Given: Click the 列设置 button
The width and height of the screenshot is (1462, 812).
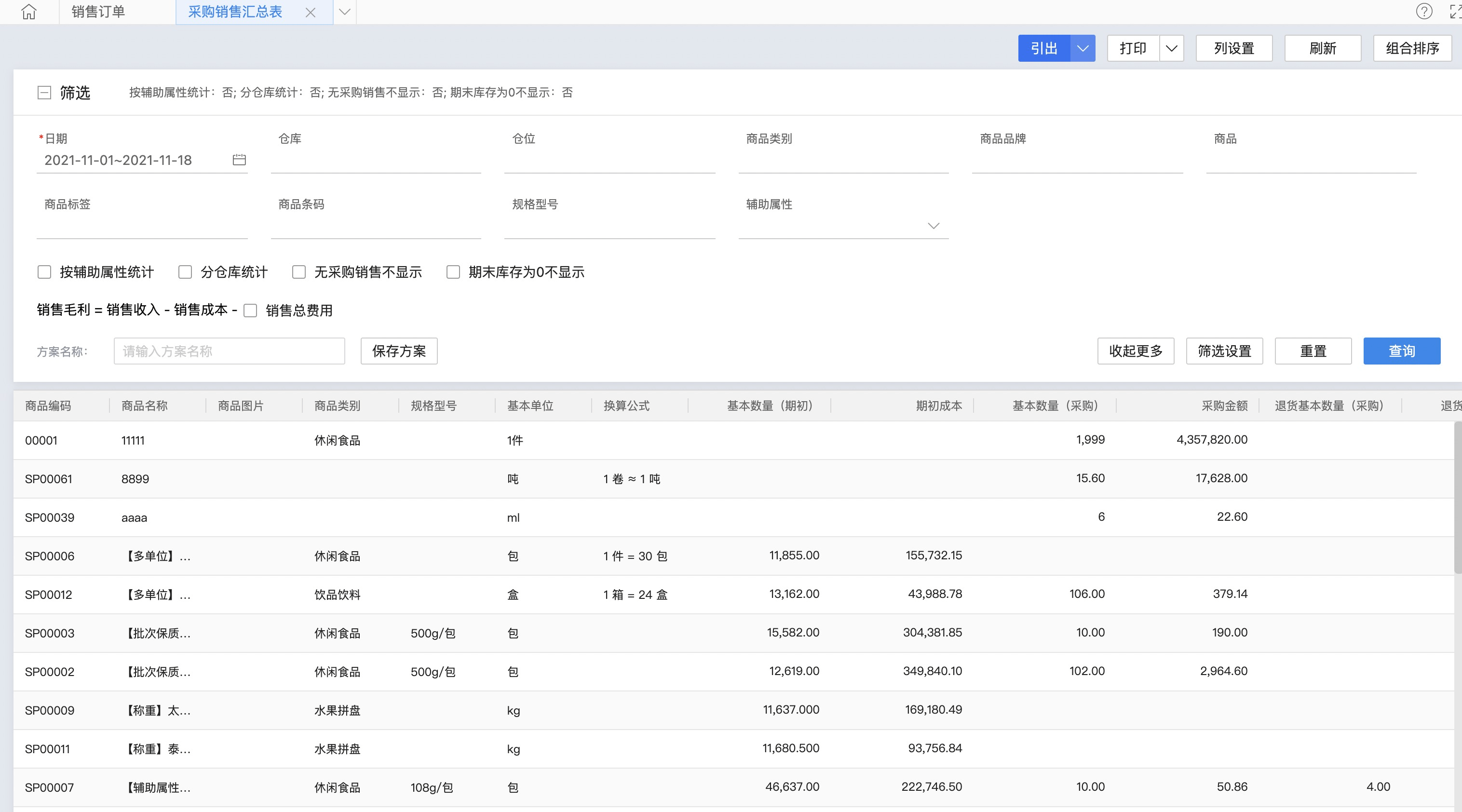Looking at the screenshot, I should tap(1233, 48).
